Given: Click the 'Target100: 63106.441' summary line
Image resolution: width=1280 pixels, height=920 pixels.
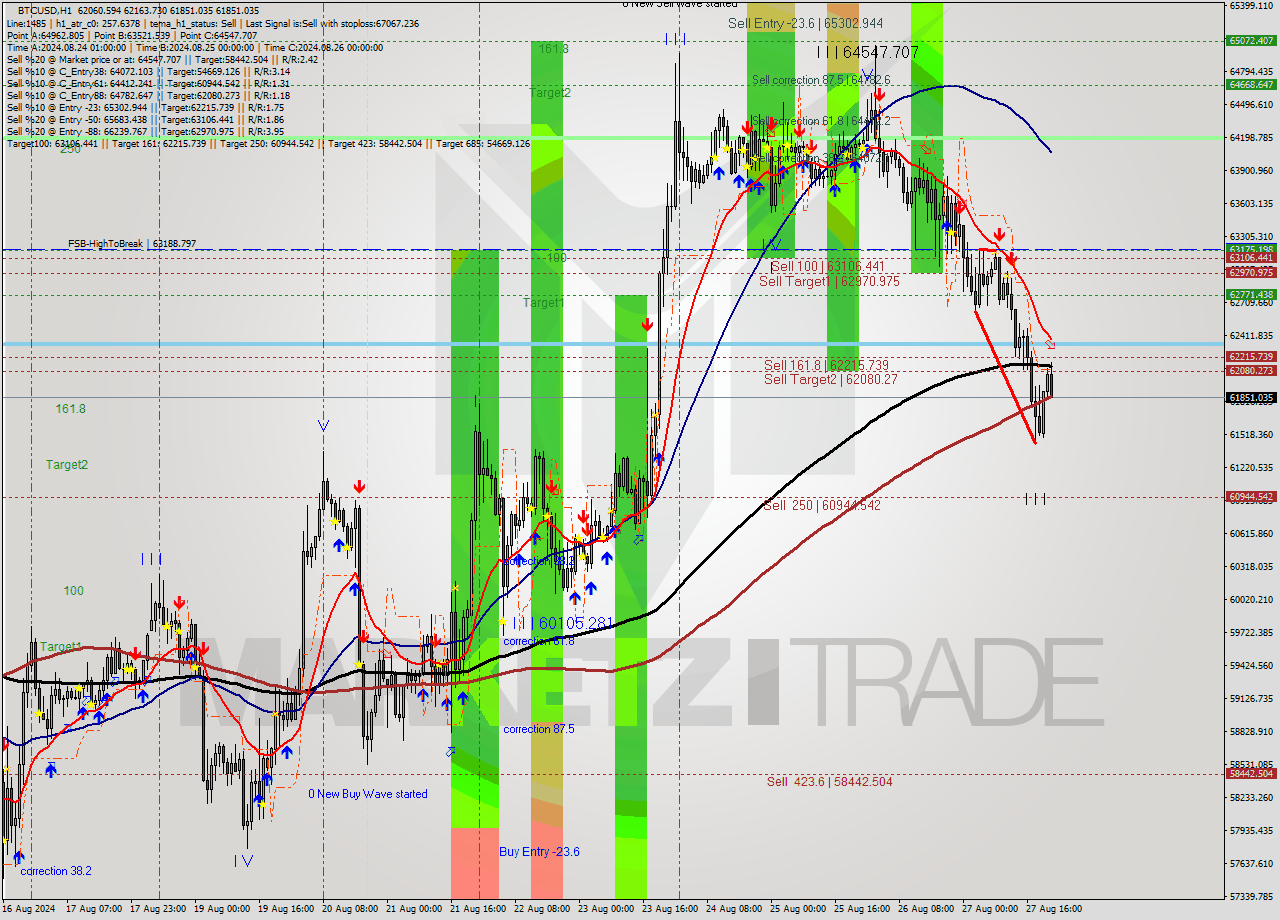Looking at the screenshot, I should click(268, 143).
